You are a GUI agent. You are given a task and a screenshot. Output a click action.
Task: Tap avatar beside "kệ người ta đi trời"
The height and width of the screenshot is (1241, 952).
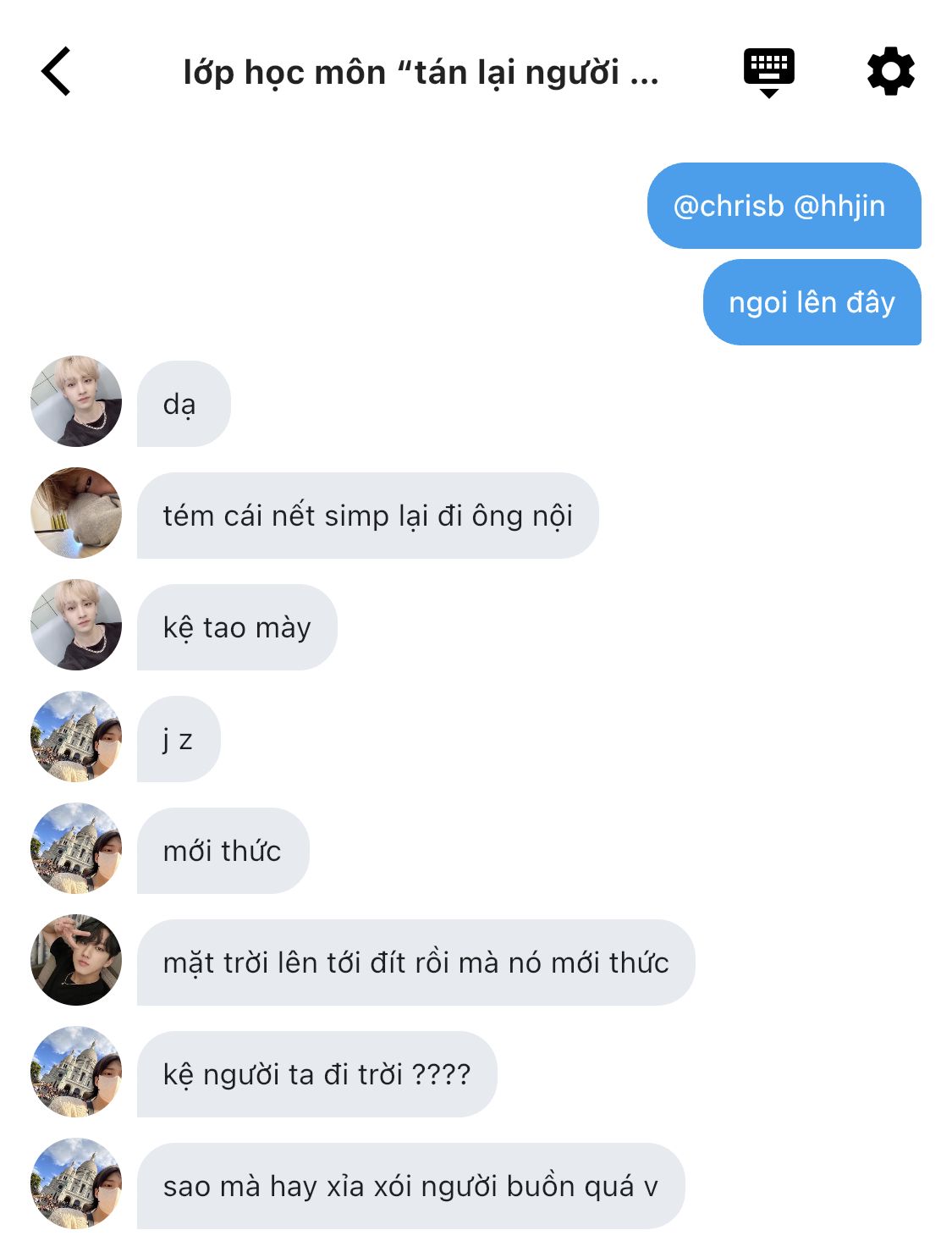(76, 1072)
